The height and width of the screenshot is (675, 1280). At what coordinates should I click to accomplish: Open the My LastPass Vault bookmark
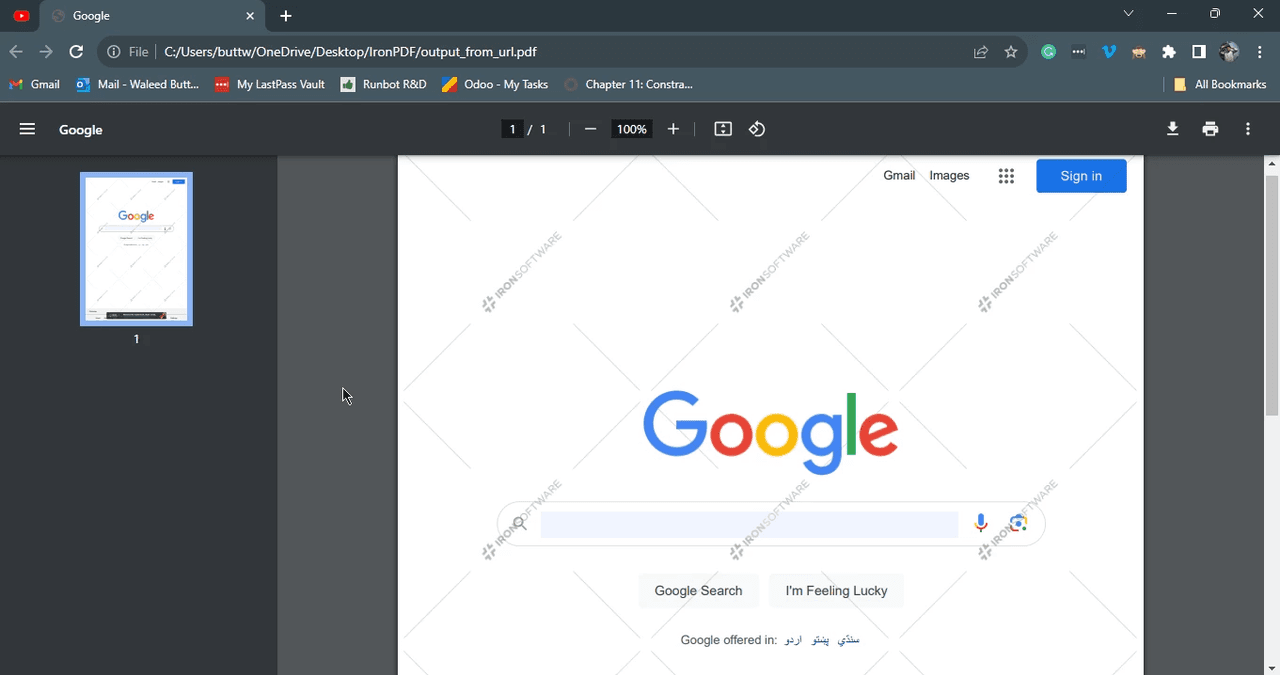point(270,85)
